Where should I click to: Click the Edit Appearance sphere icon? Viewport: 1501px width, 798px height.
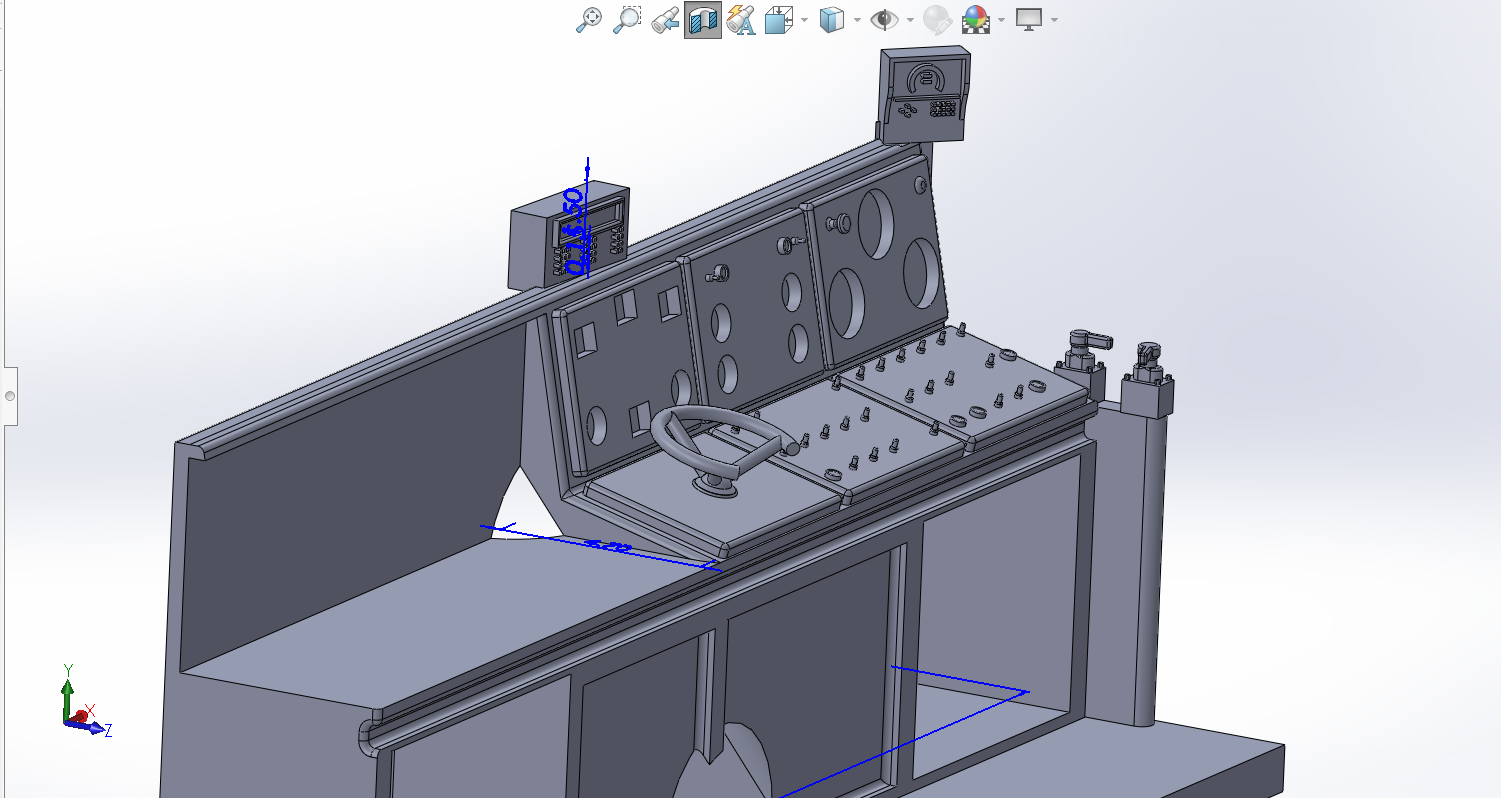pos(936,19)
